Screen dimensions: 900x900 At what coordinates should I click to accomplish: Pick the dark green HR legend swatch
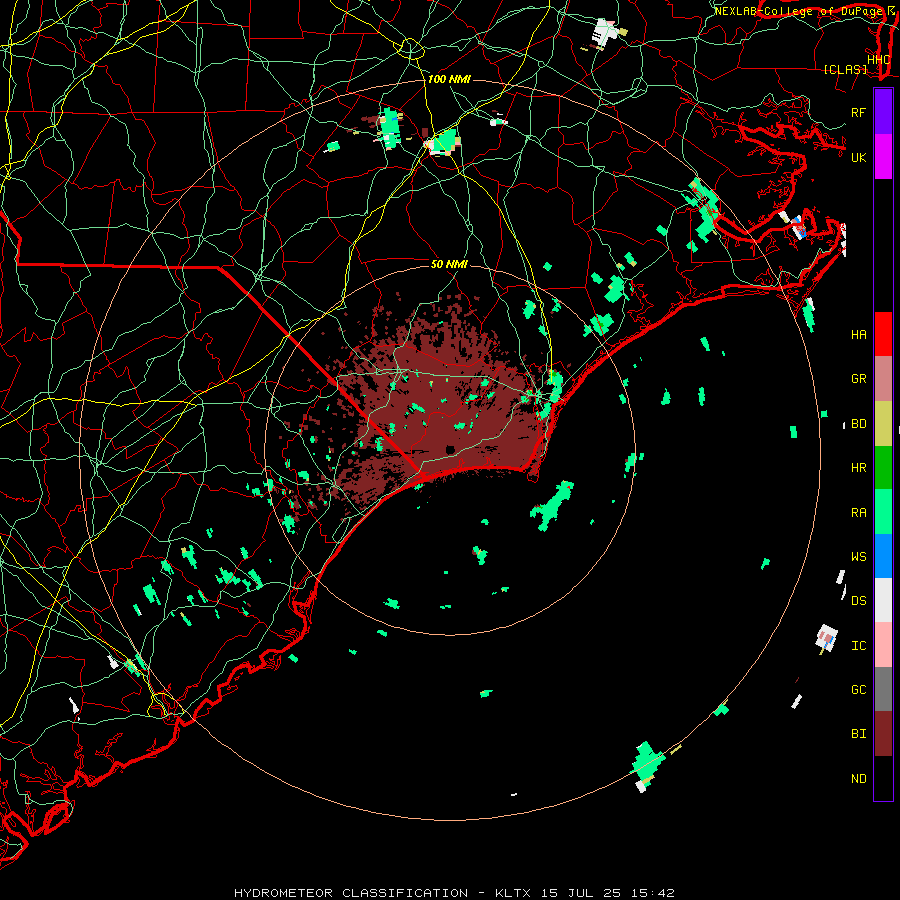883,467
